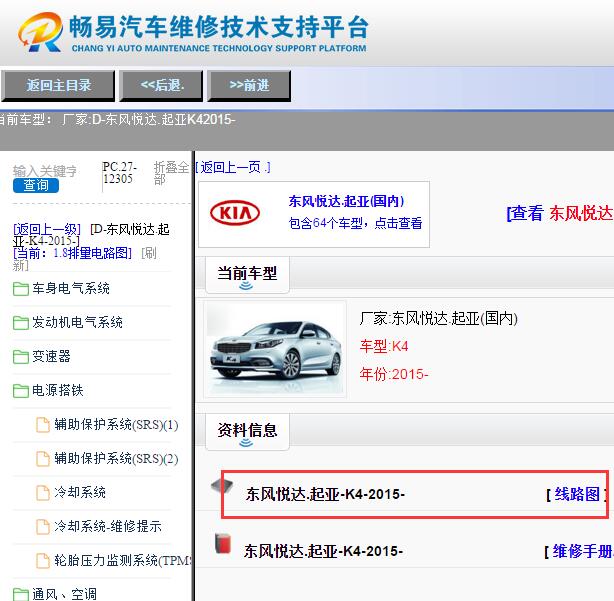Click 厂家:东风悦达.起亚(国内) text
The width and height of the screenshot is (614, 601).
coord(439,319)
